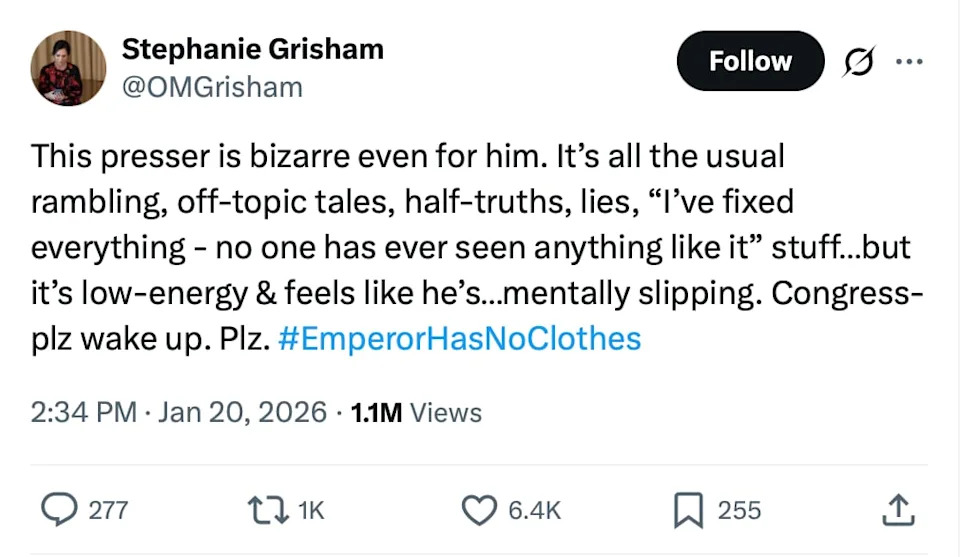Screen dimensions: 960x557
Task: Open Stephanie Grisham's profile picture
Action: click(x=68, y=67)
